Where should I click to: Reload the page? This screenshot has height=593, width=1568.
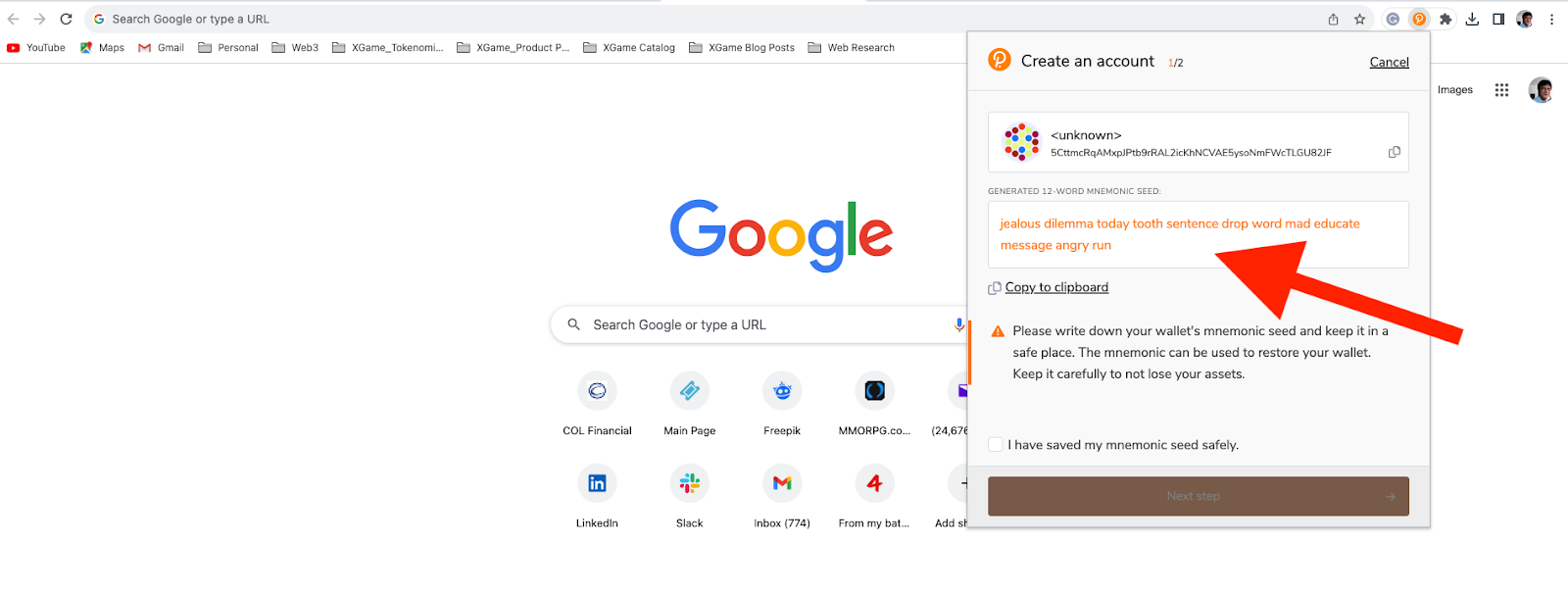(x=66, y=19)
